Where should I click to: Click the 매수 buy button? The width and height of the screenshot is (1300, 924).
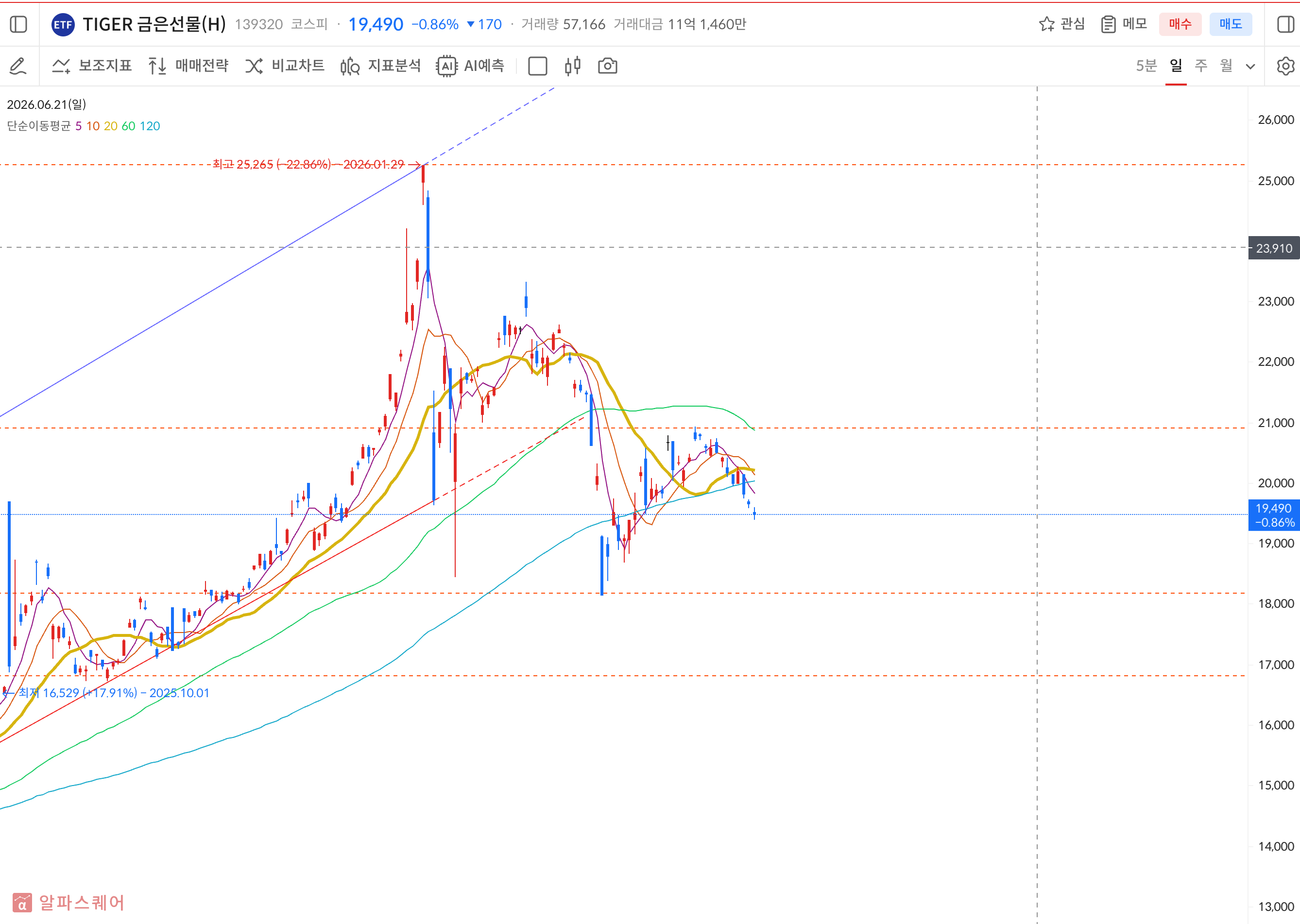[1180, 24]
